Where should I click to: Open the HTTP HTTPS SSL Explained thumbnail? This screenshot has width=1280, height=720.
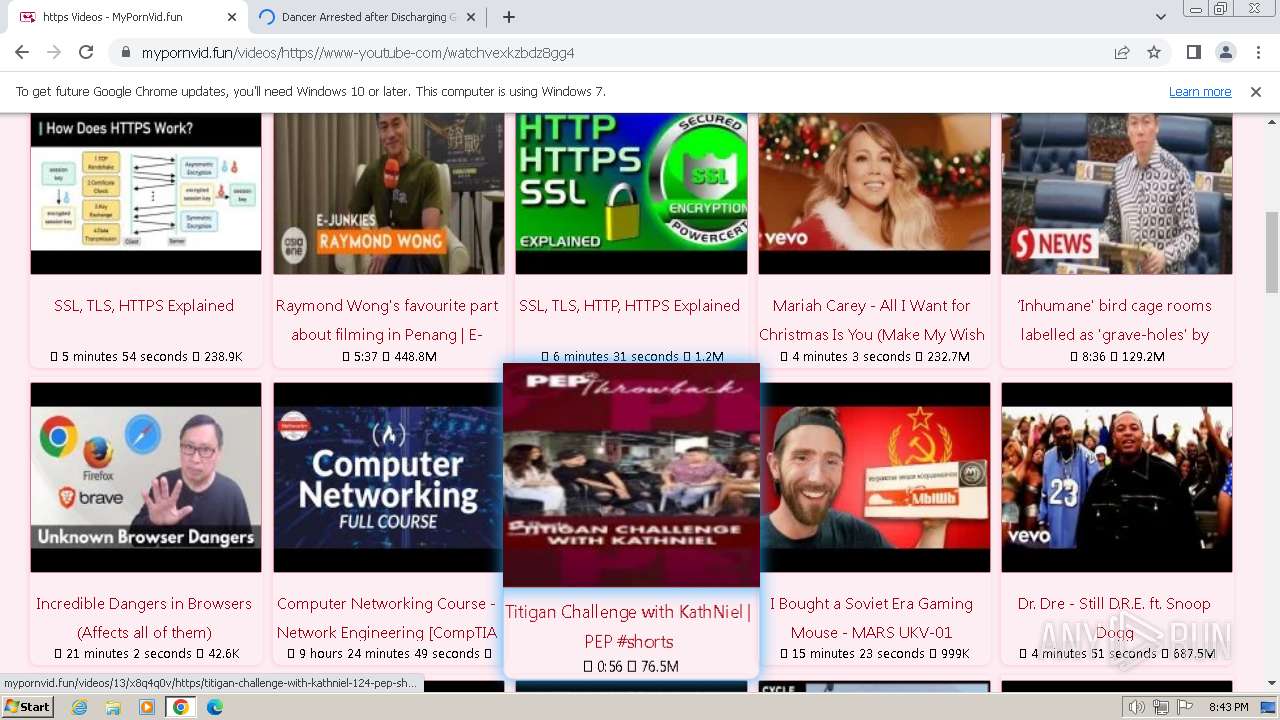tap(631, 193)
